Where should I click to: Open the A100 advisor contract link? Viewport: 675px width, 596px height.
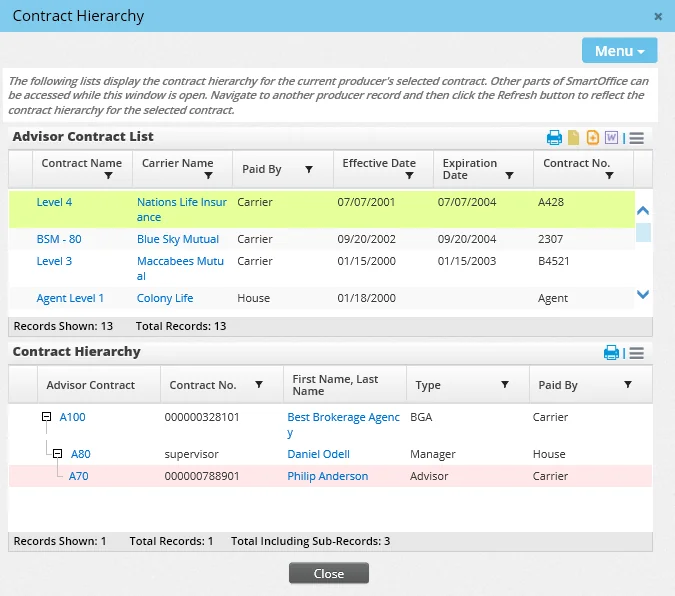tap(72, 417)
